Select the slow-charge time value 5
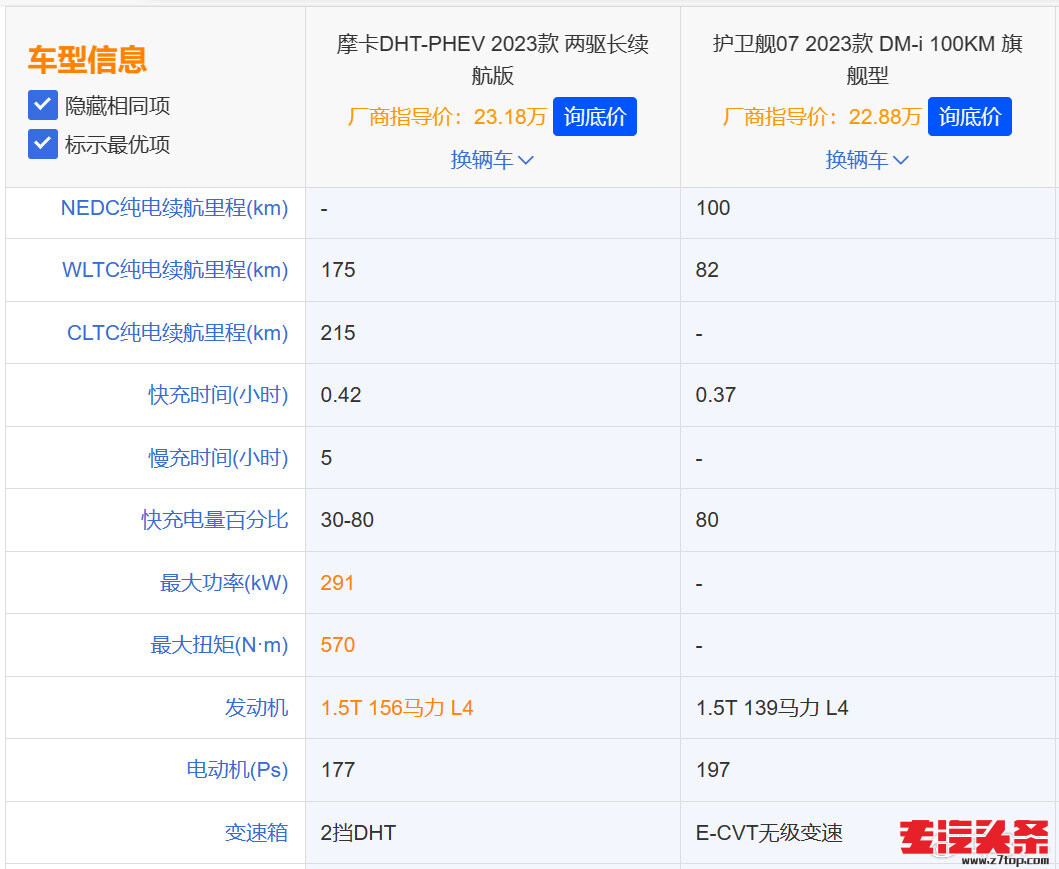Image resolution: width=1059 pixels, height=869 pixels. click(326, 458)
